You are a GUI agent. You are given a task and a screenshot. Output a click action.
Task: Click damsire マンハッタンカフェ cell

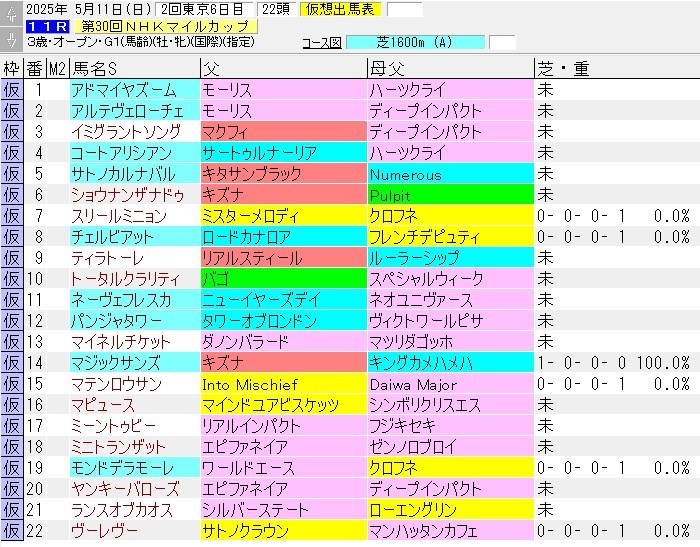[450, 531]
